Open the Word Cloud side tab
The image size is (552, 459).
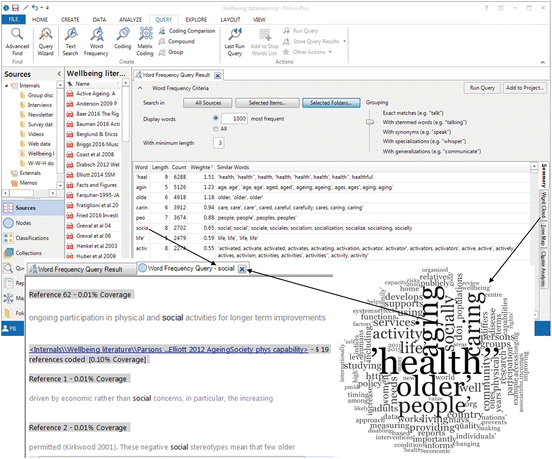point(544,205)
